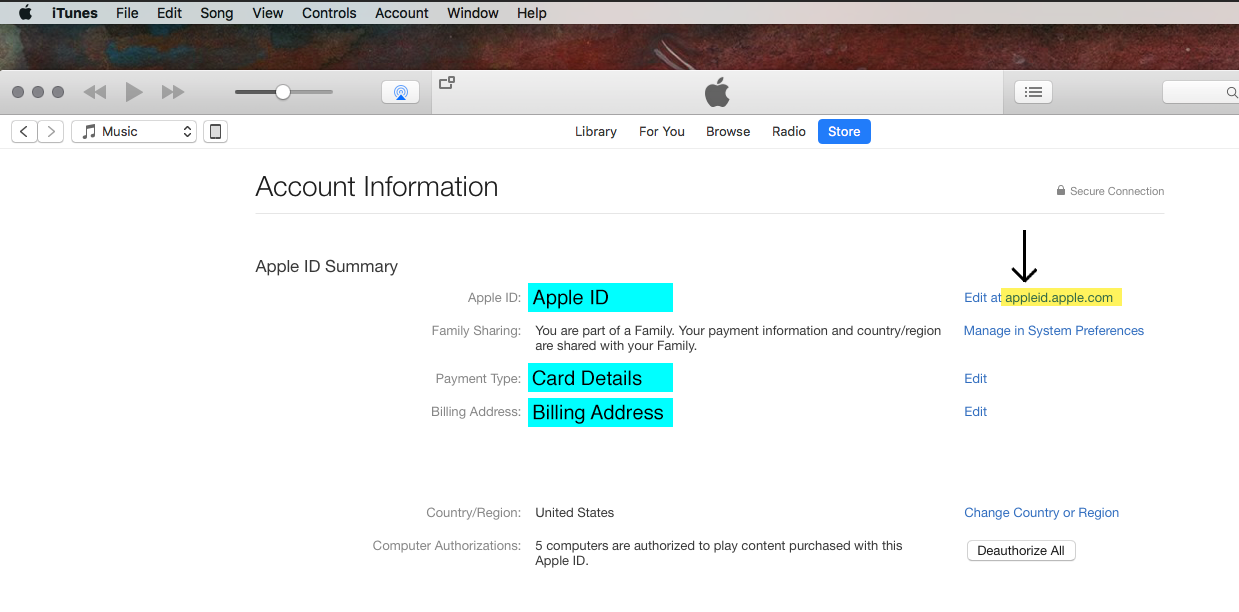Open the Song menu
The image size is (1239, 612).
coord(217,13)
